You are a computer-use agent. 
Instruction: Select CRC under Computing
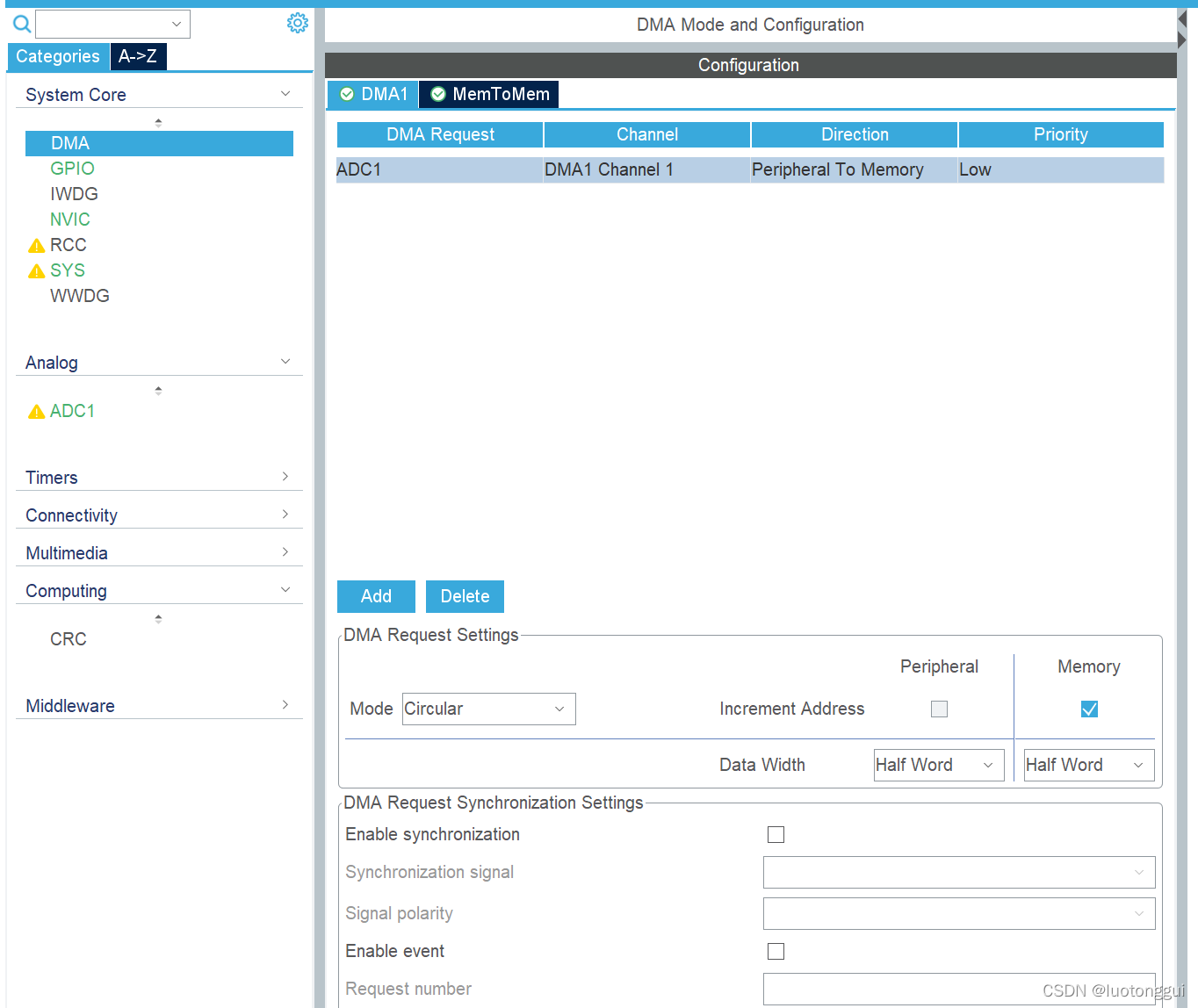click(69, 639)
